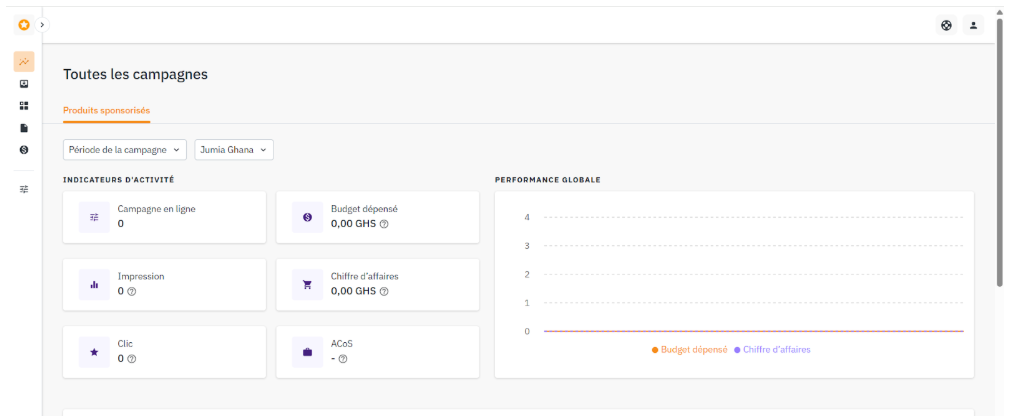1010x416 pixels.
Task: Open the user account icon
Action: (973, 26)
